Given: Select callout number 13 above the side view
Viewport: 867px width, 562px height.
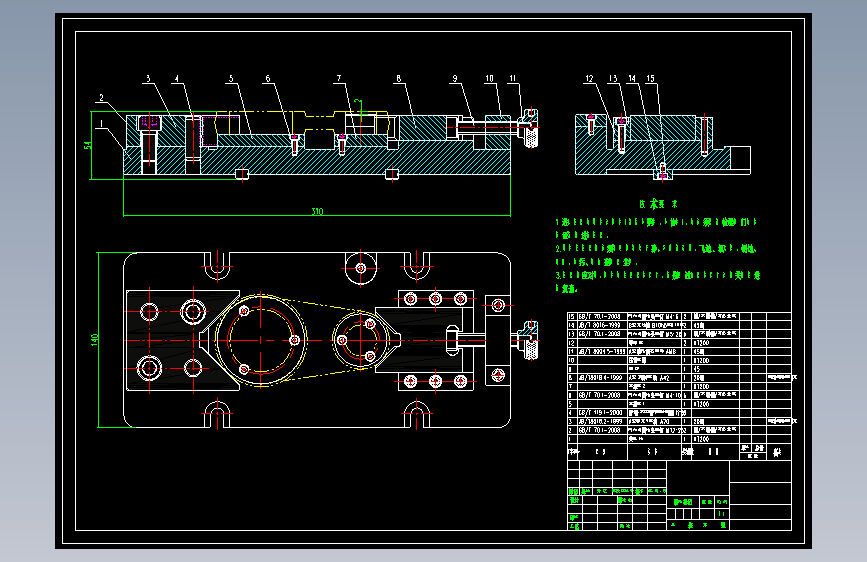Looking at the screenshot, I should pyautogui.click(x=613, y=79).
